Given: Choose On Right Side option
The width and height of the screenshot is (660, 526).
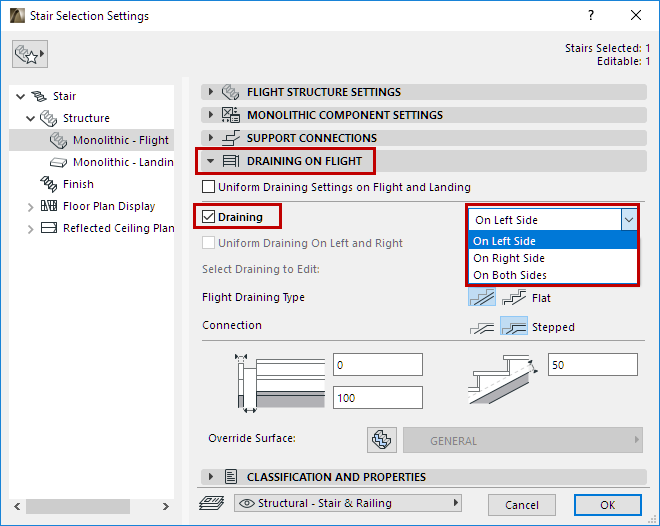Looking at the screenshot, I should pos(553,258).
